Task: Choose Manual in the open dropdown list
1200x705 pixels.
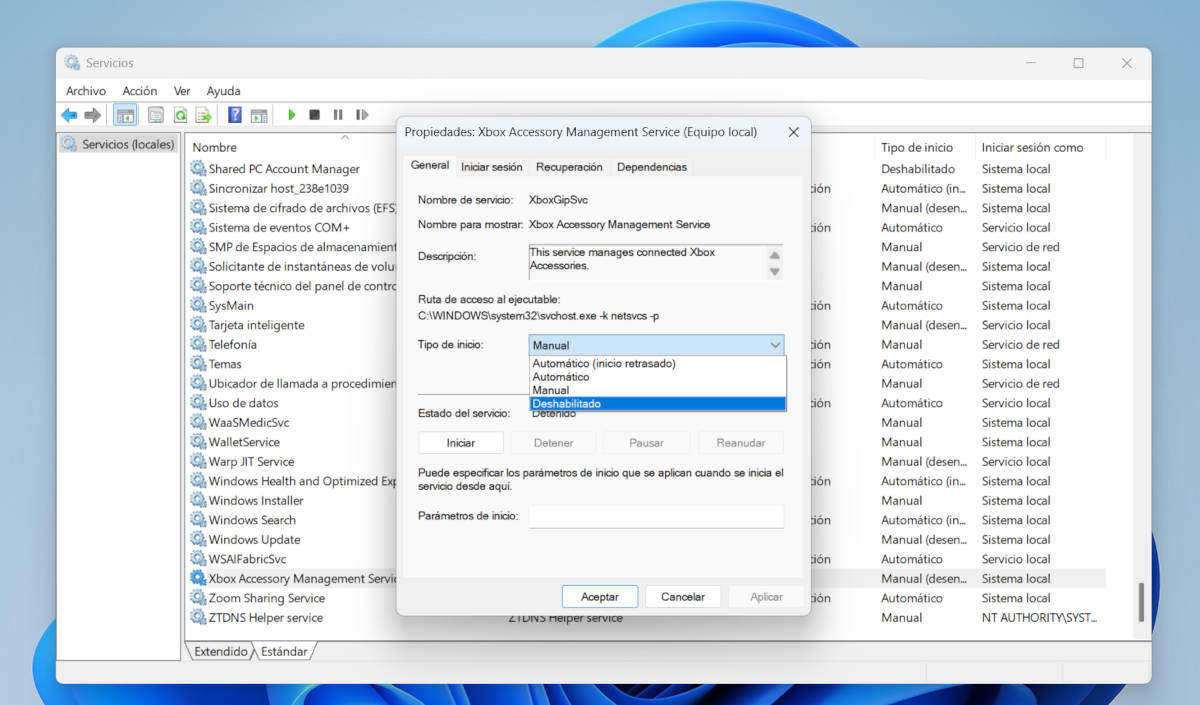Action: [x=657, y=390]
